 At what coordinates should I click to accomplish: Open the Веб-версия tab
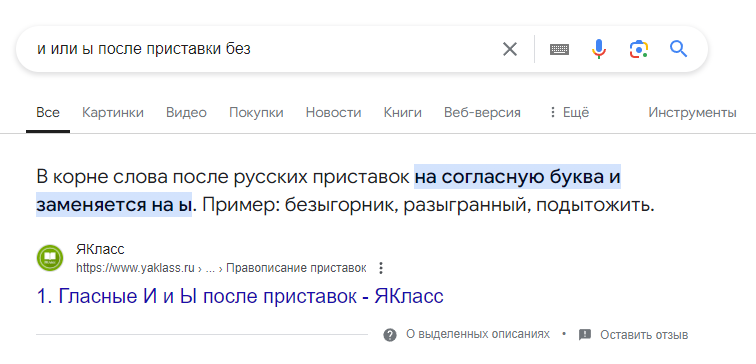click(482, 113)
